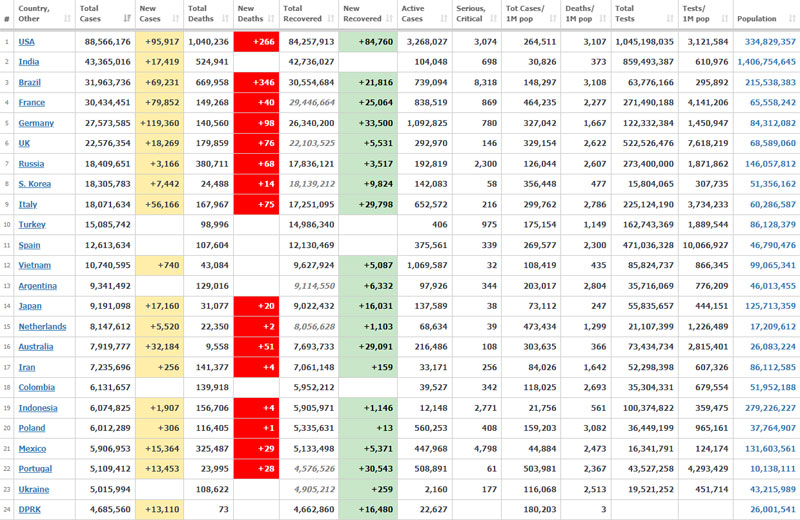Open the Japan country link

(x=30, y=306)
